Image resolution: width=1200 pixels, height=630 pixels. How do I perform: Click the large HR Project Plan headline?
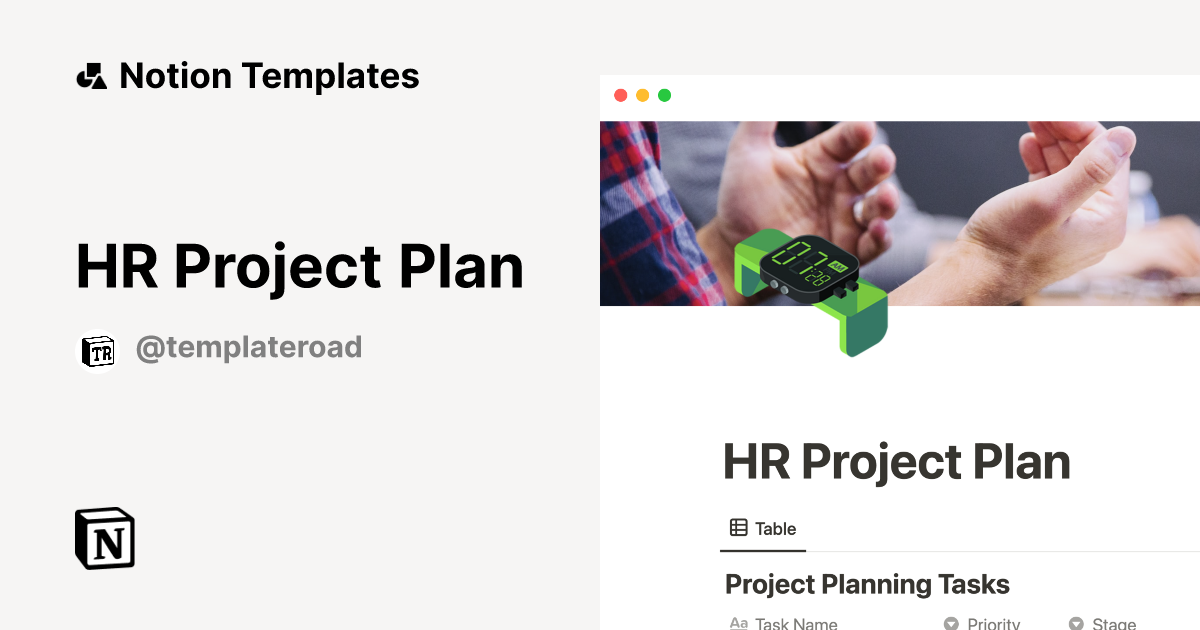tap(300, 267)
